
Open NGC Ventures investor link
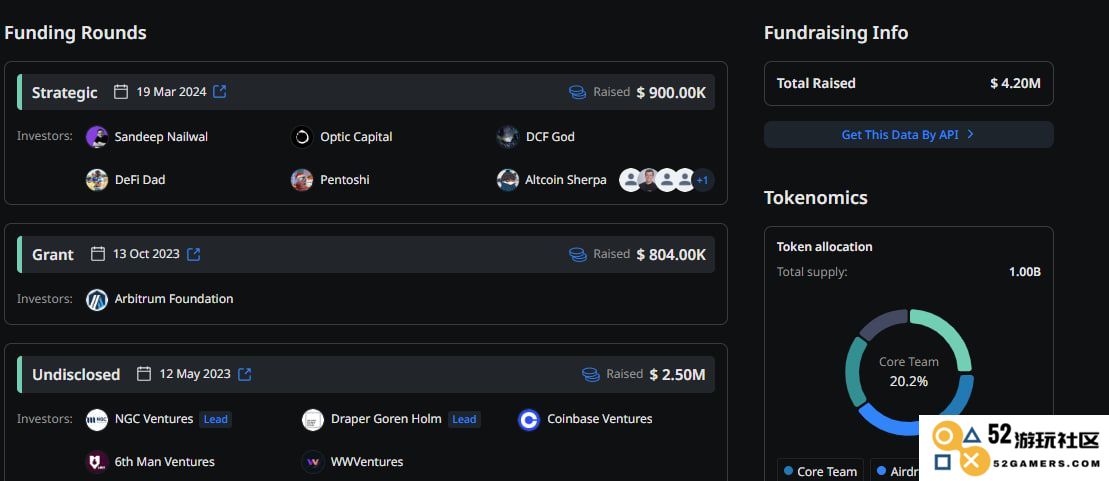tap(154, 419)
